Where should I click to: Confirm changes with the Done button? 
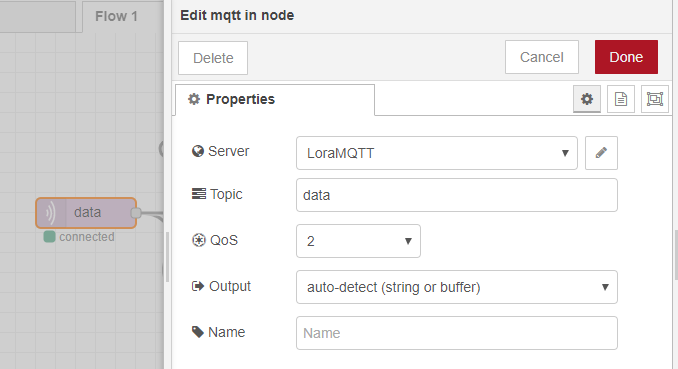coord(626,57)
